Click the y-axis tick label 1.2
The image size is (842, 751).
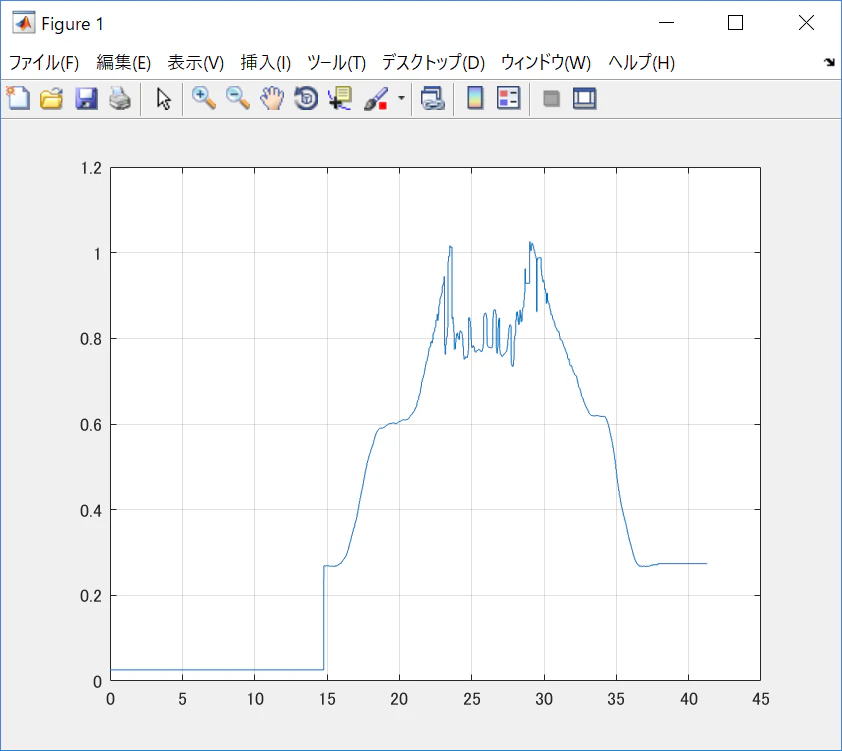point(91,168)
